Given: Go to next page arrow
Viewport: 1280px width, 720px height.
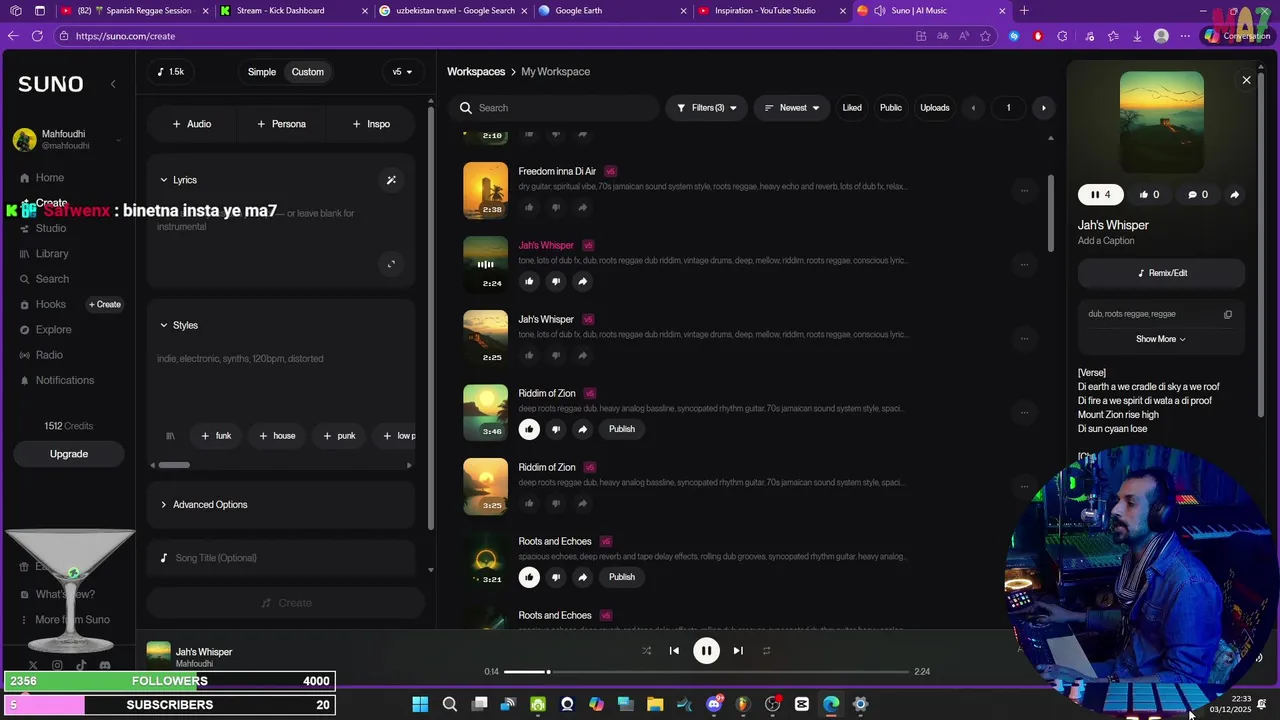Looking at the screenshot, I should pyautogui.click(x=1044, y=108).
